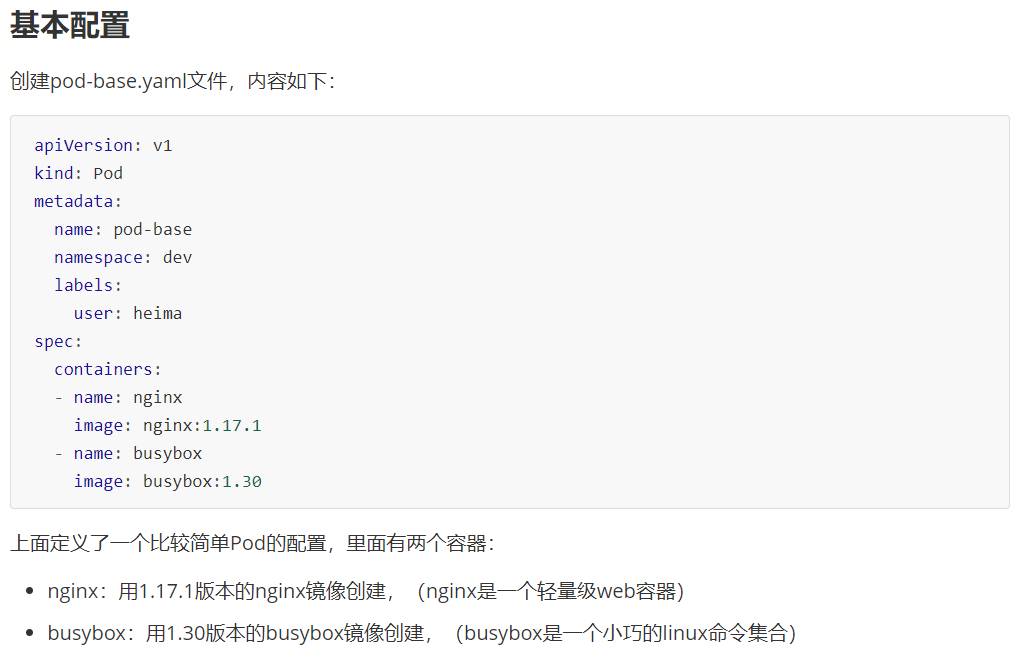The image size is (1026, 661).
Task: Click the sentence describing the two containers
Action: [x=253, y=543]
